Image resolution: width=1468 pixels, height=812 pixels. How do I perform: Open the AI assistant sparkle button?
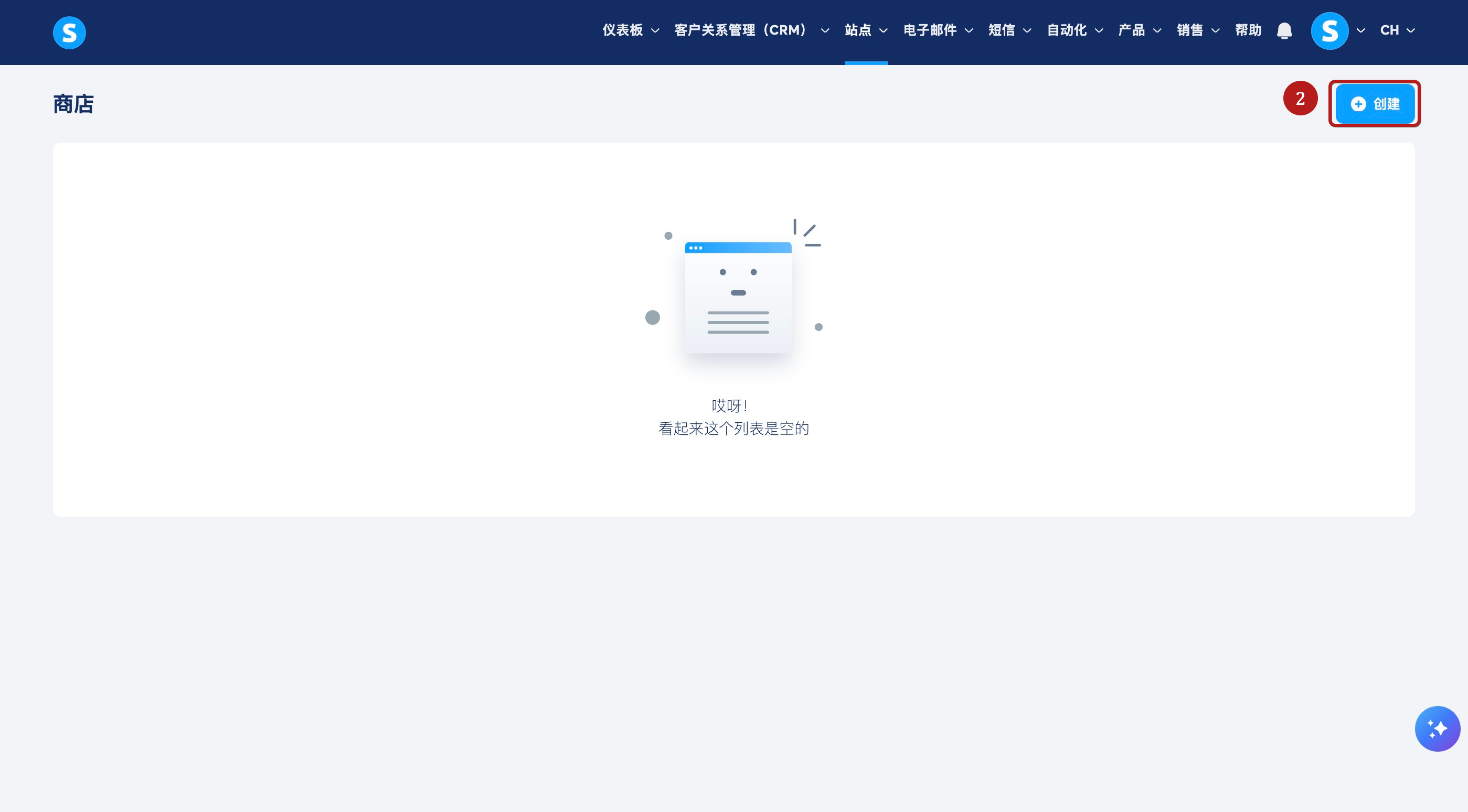point(1437,728)
